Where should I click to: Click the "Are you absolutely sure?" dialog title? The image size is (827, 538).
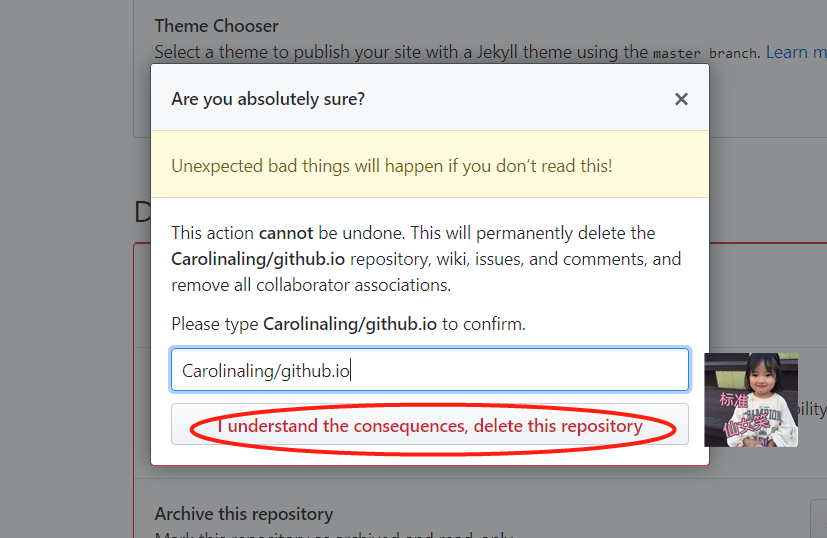coord(268,99)
